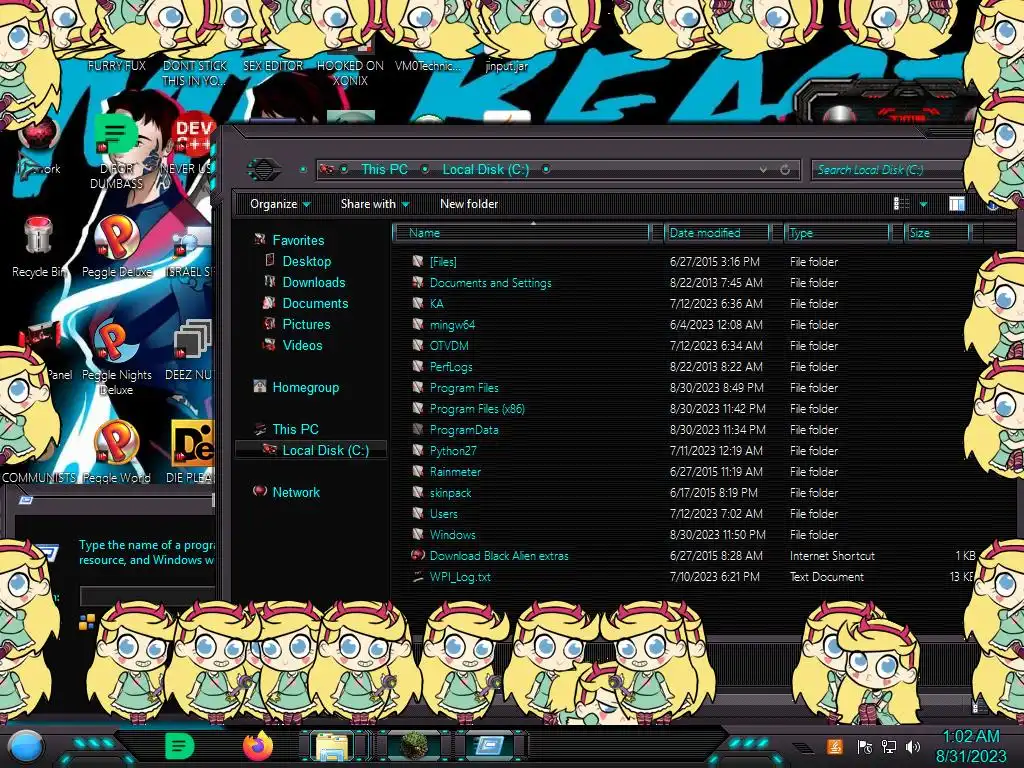Select the Documents and Settings folder
The height and width of the screenshot is (768, 1024).
(x=490, y=283)
